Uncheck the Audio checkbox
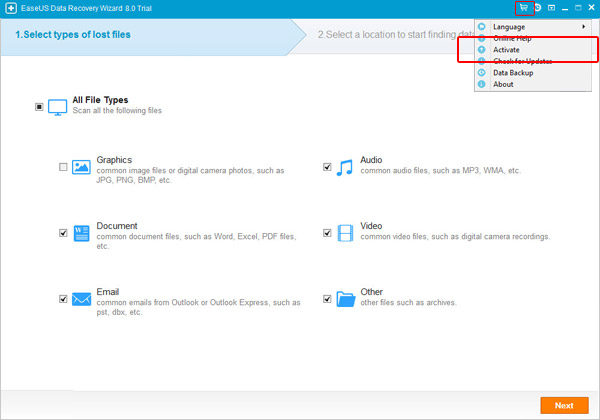This screenshot has width=600, height=420. click(327, 167)
